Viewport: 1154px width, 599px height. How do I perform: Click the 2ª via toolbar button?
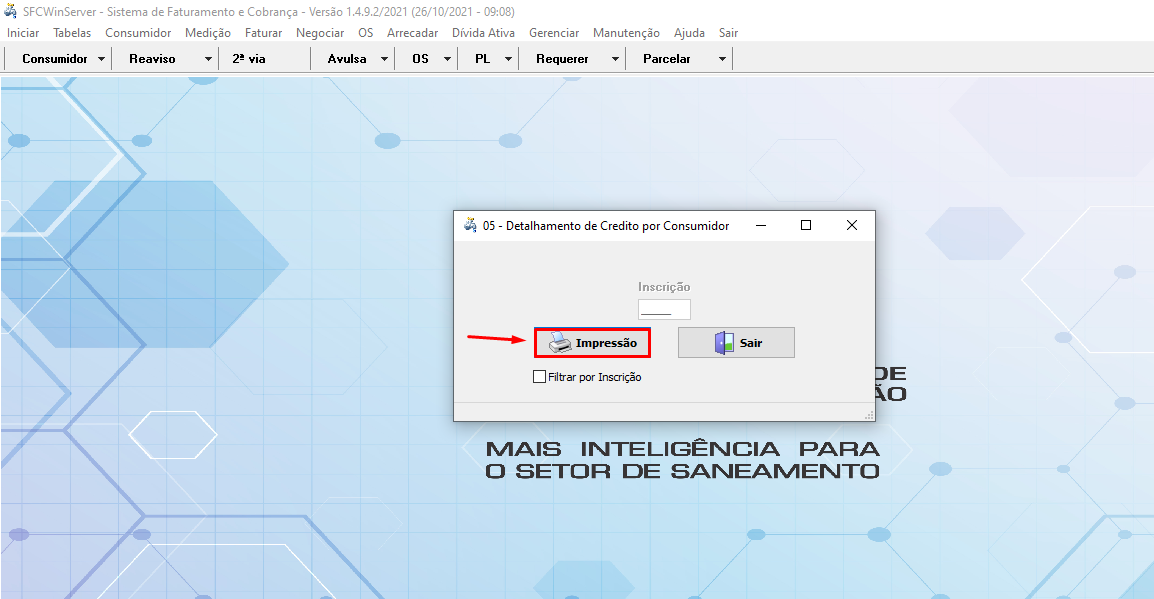coord(249,59)
